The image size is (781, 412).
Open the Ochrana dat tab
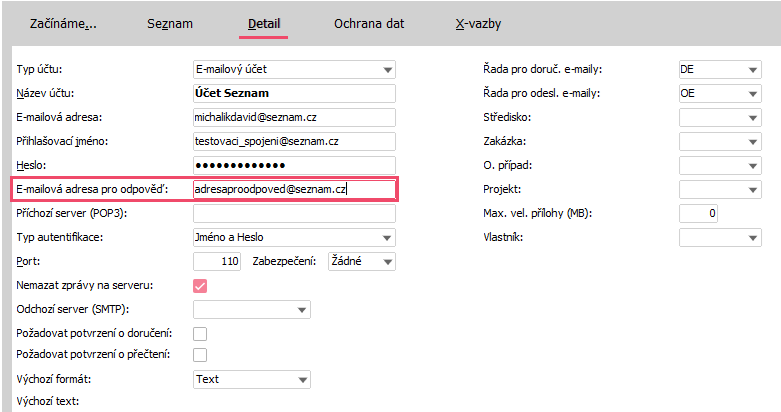coord(369,24)
